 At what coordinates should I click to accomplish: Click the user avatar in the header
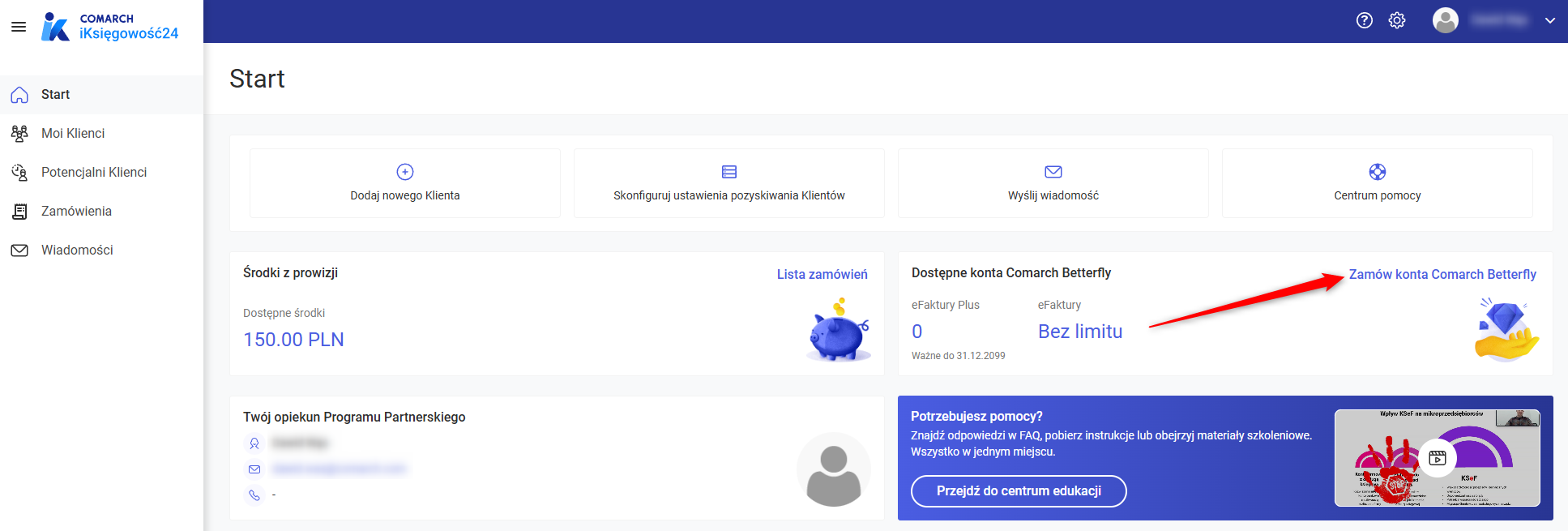[1446, 20]
